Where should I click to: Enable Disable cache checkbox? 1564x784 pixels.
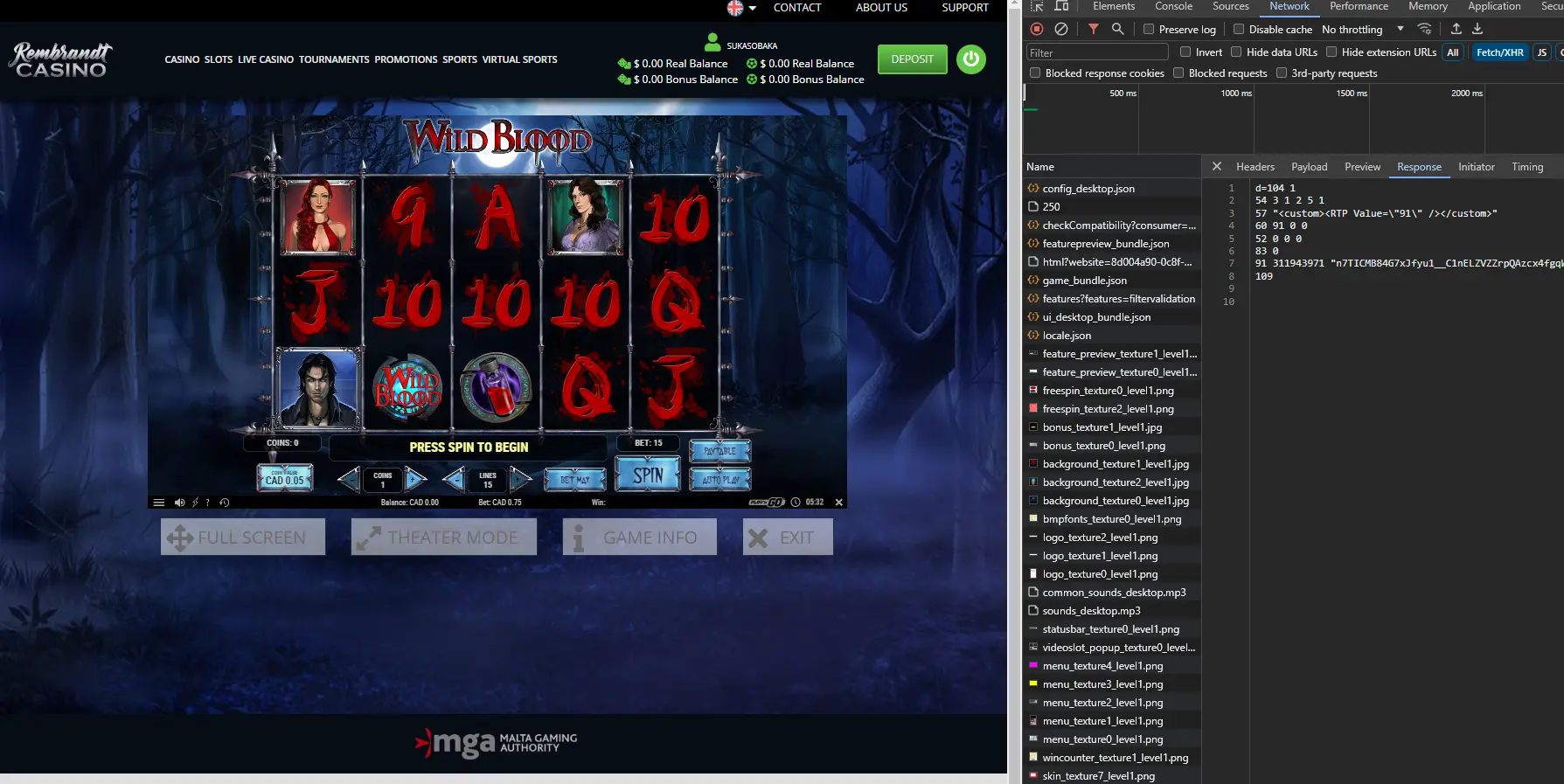click(1239, 29)
